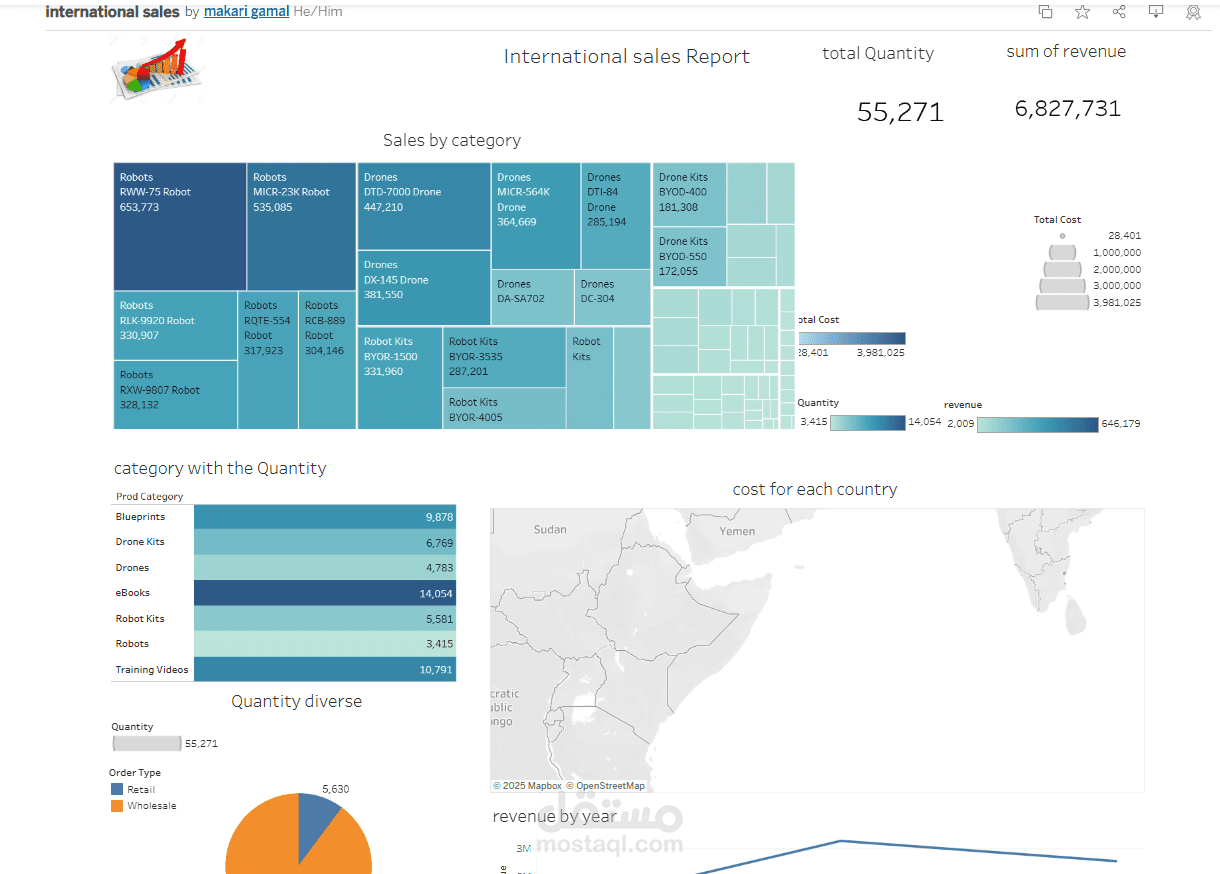This screenshot has width=1220, height=874.
Task: Click the Robot Kits bar showing 5,581
Action: [325, 618]
